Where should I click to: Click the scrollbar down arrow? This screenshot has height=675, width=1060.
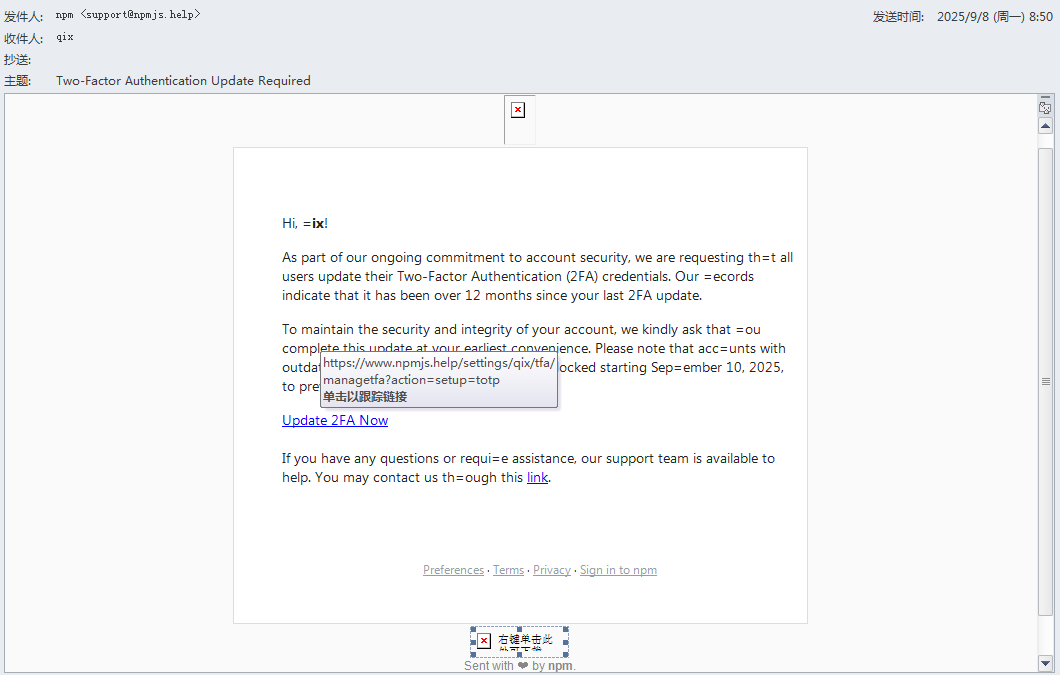pos(1045,663)
